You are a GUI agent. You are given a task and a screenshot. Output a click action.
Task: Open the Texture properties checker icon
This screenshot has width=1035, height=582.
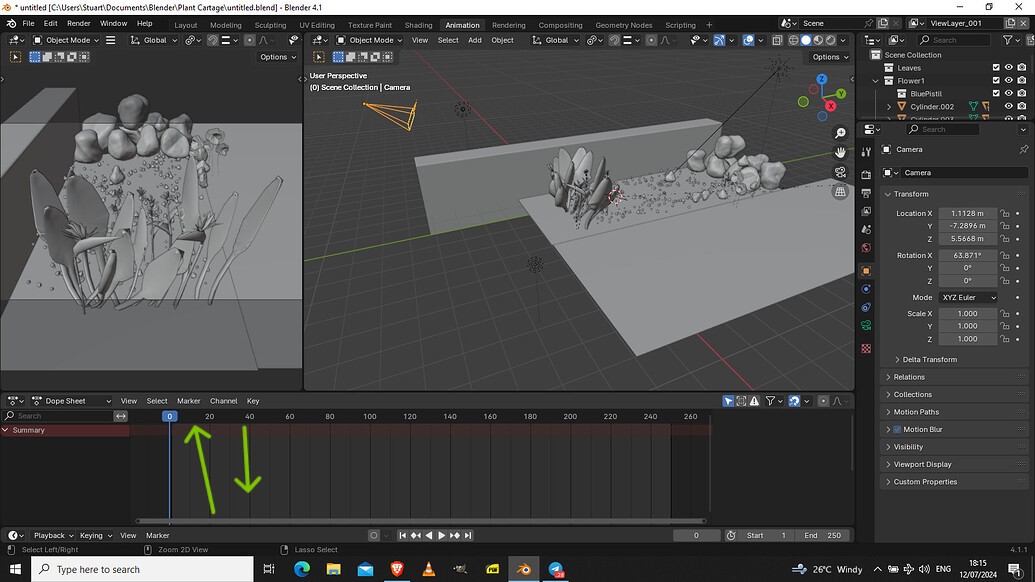[866, 348]
